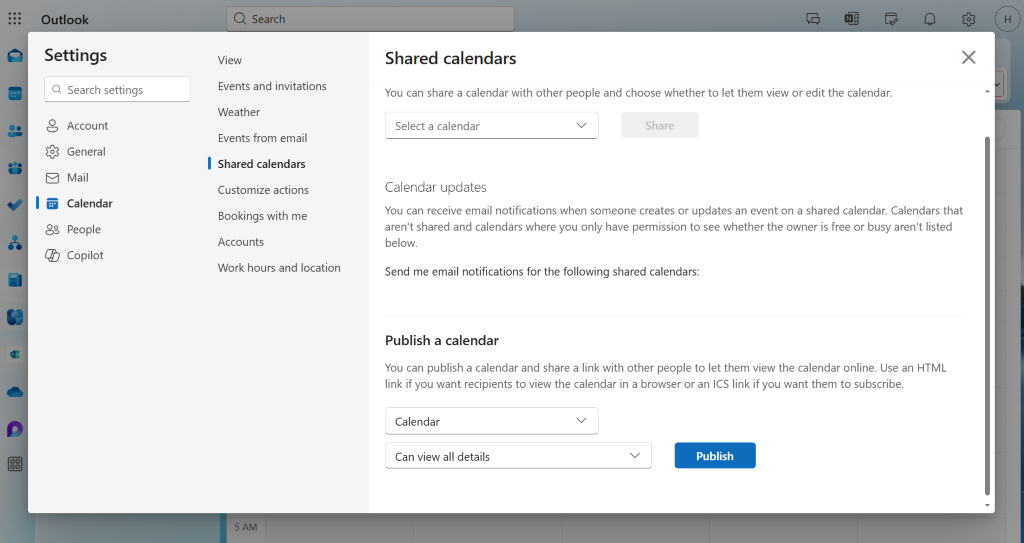Go to Events and invitations settings
This screenshot has height=543, width=1024.
pyautogui.click(x=272, y=86)
